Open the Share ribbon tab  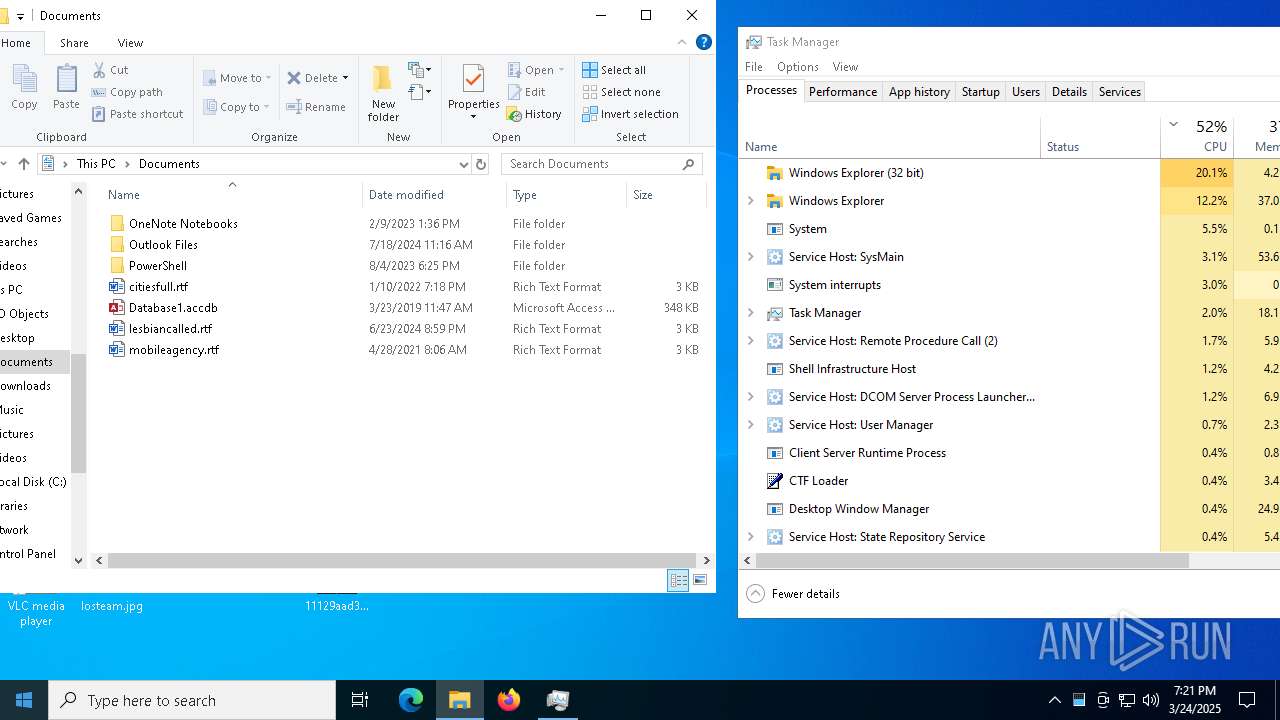[x=74, y=43]
